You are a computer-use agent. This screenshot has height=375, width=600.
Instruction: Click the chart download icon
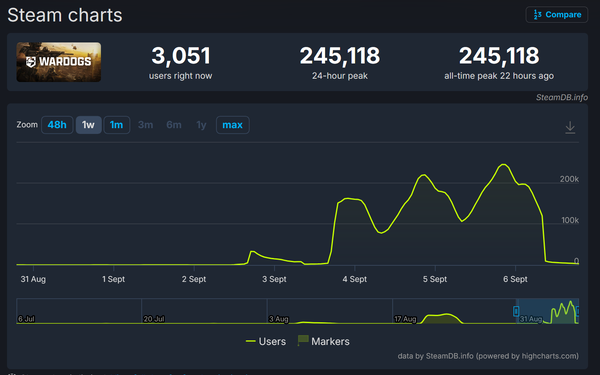pyautogui.click(x=570, y=127)
